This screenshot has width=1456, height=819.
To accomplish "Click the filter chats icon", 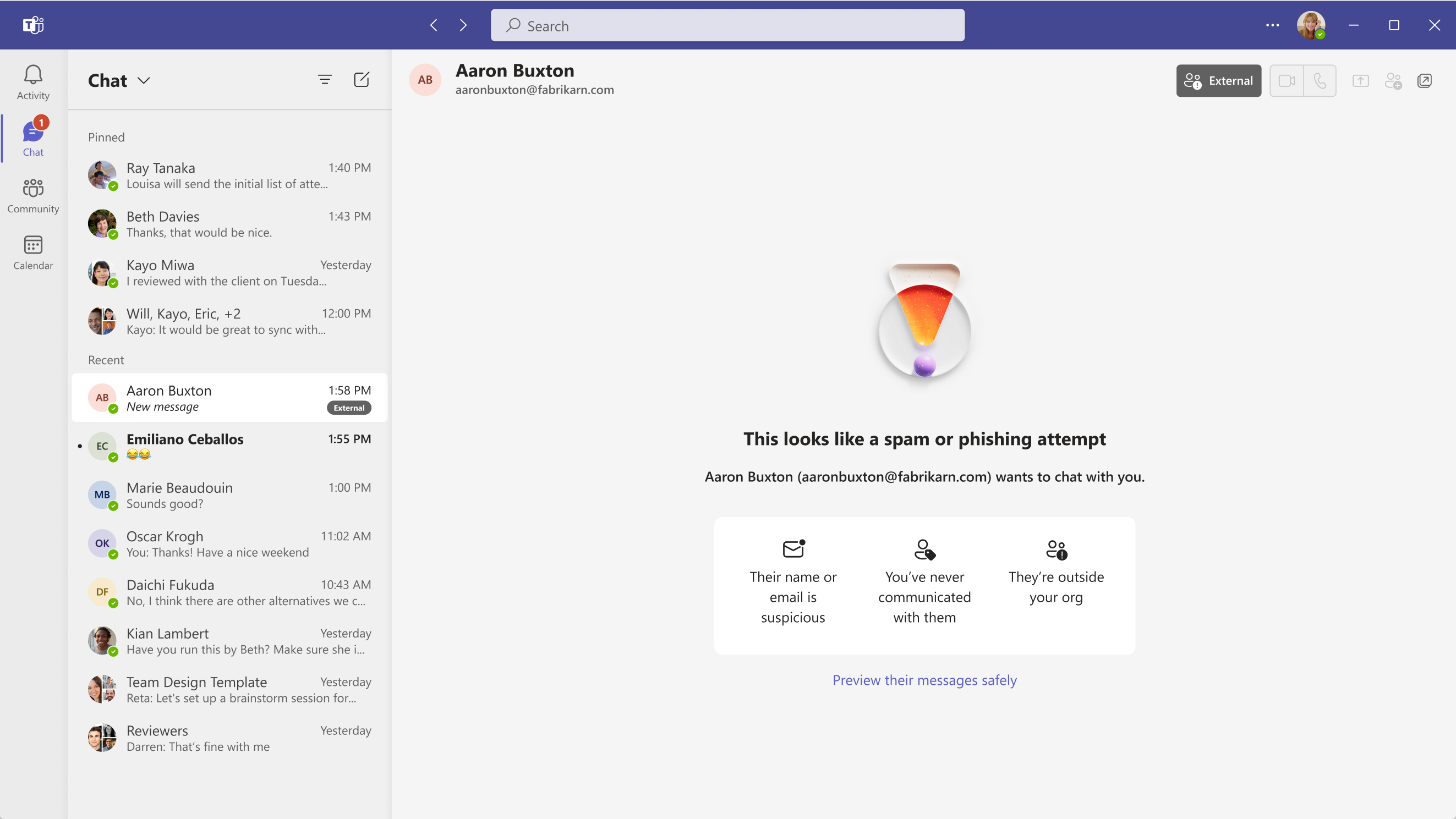I will pos(325,80).
